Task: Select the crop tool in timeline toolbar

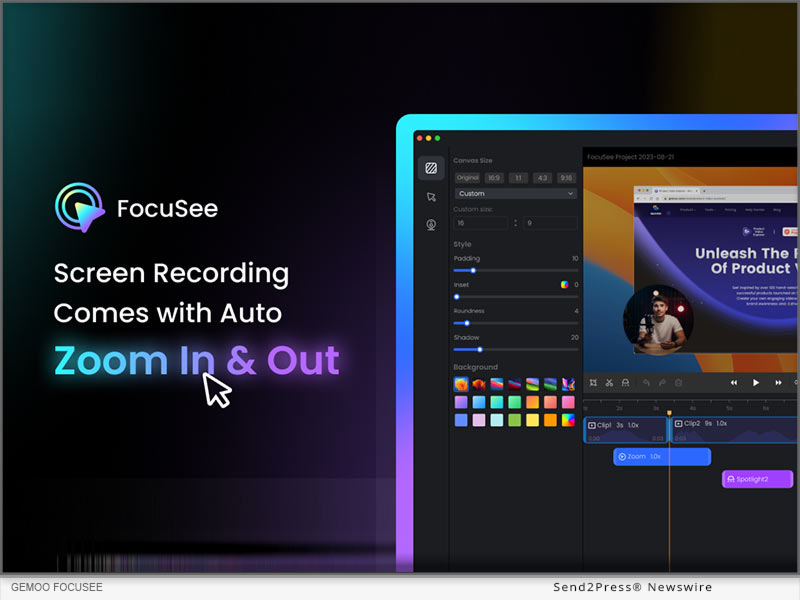Action: coord(594,382)
